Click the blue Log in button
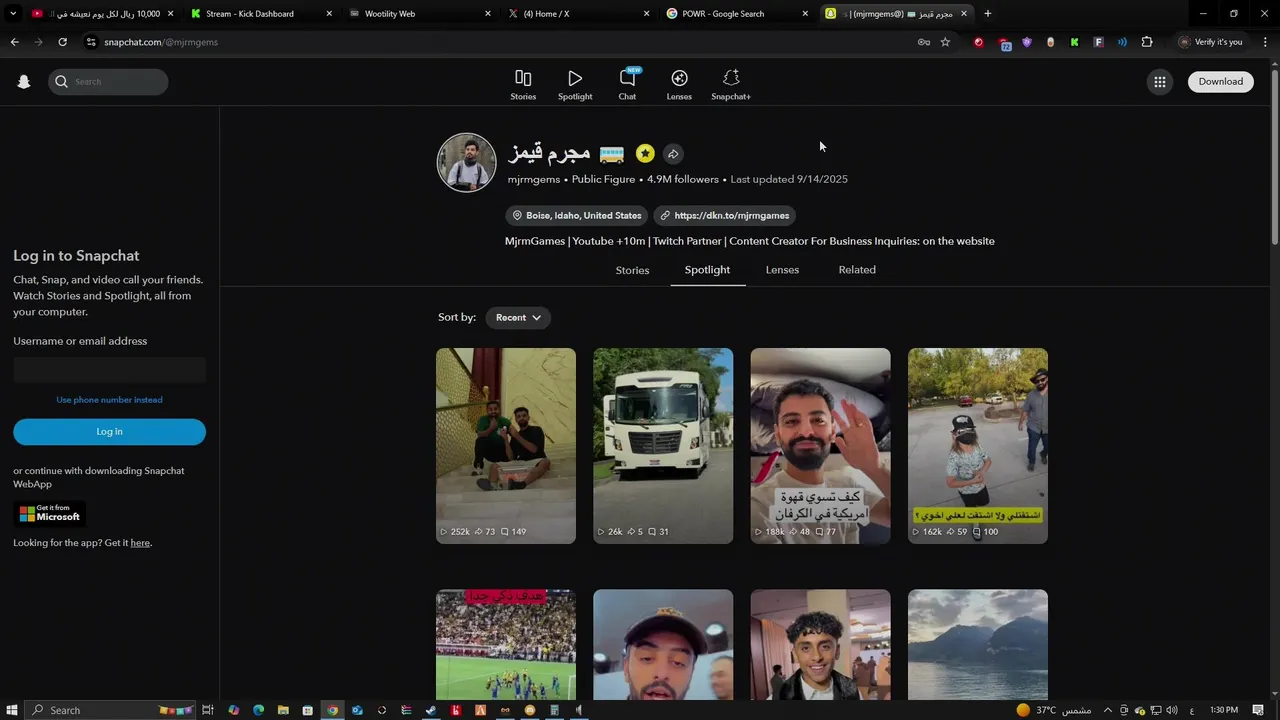This screenshot has height=720, width=1280. pyautogui.click(x=109, y=432)
